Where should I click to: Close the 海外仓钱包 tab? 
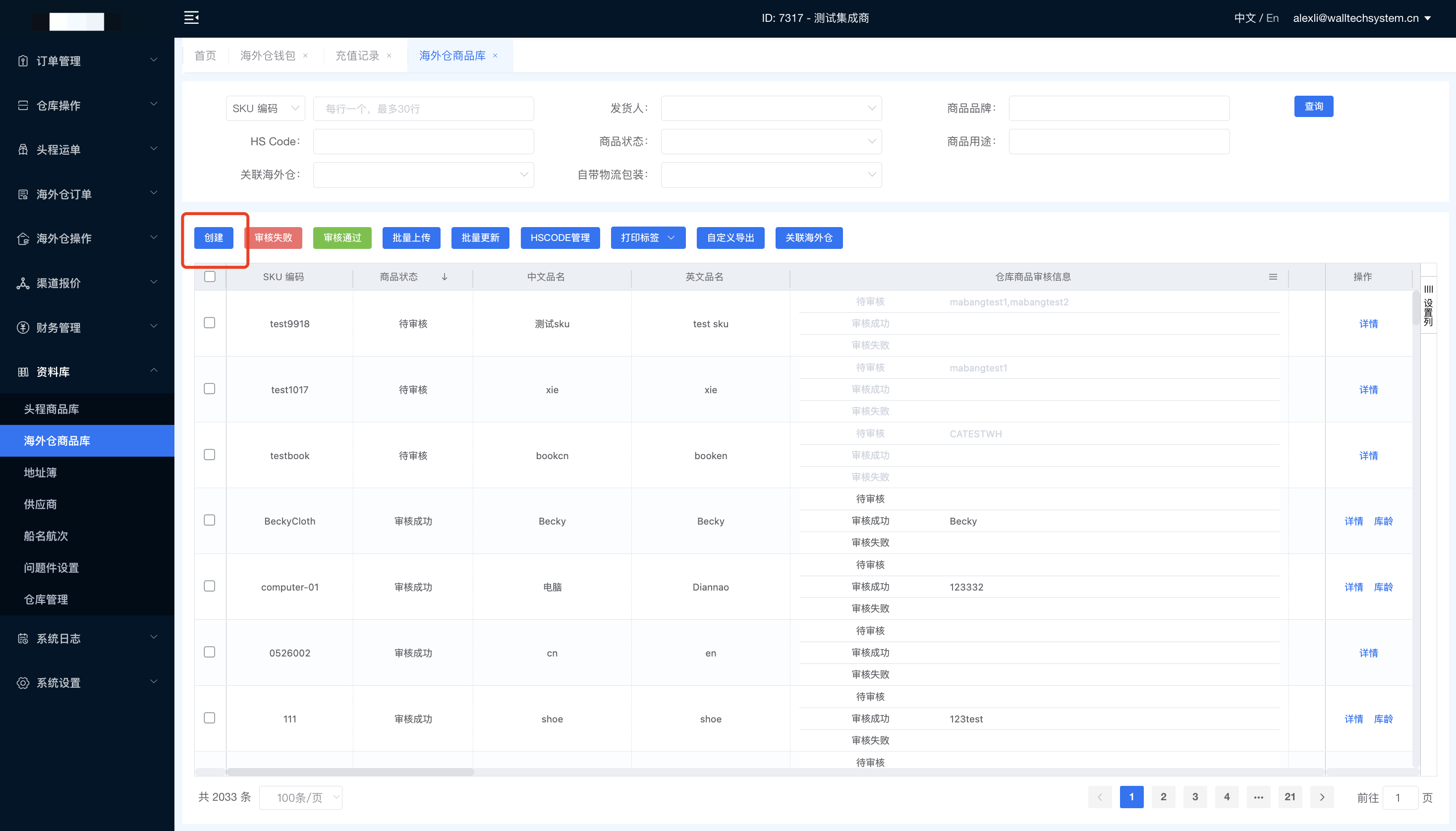pyautogui.click(x=306, y=56)
